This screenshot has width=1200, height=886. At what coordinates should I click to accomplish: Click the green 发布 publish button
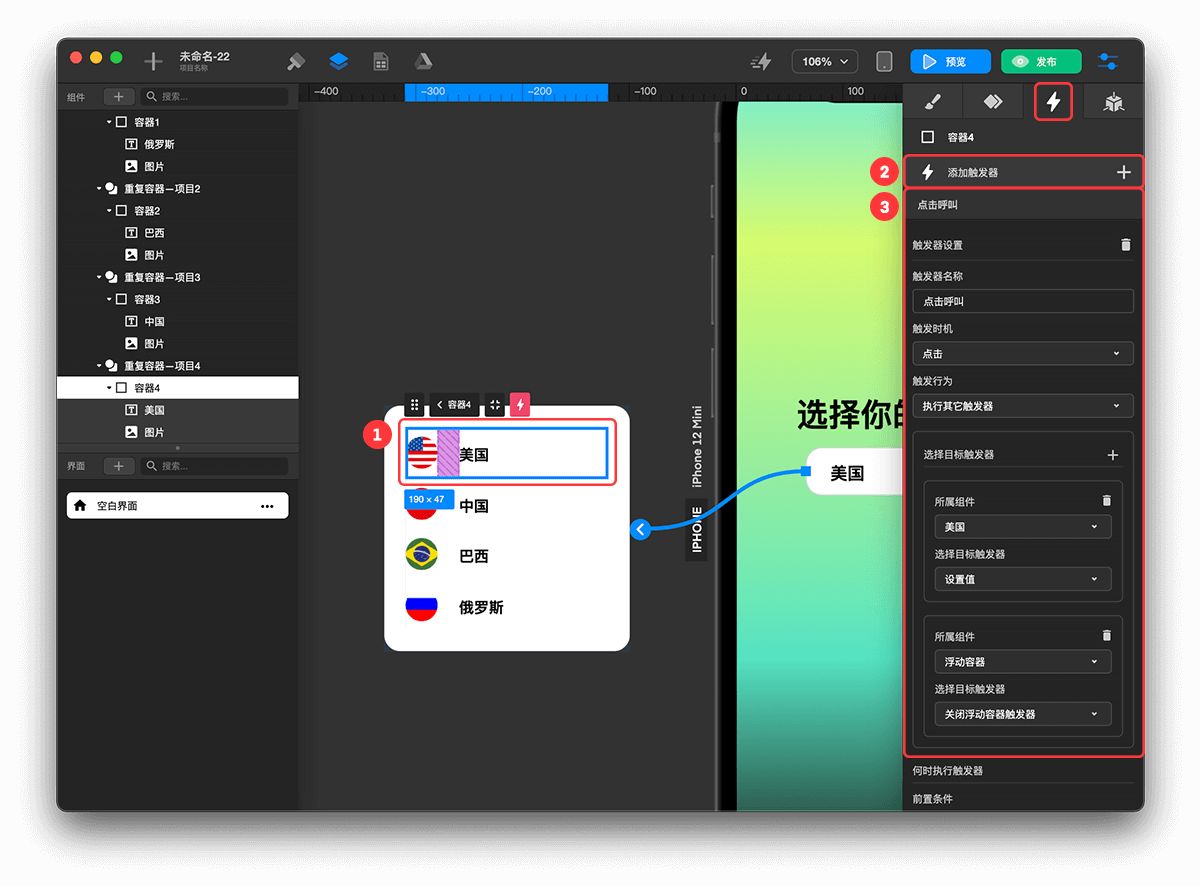click(x=1041, y=62)
